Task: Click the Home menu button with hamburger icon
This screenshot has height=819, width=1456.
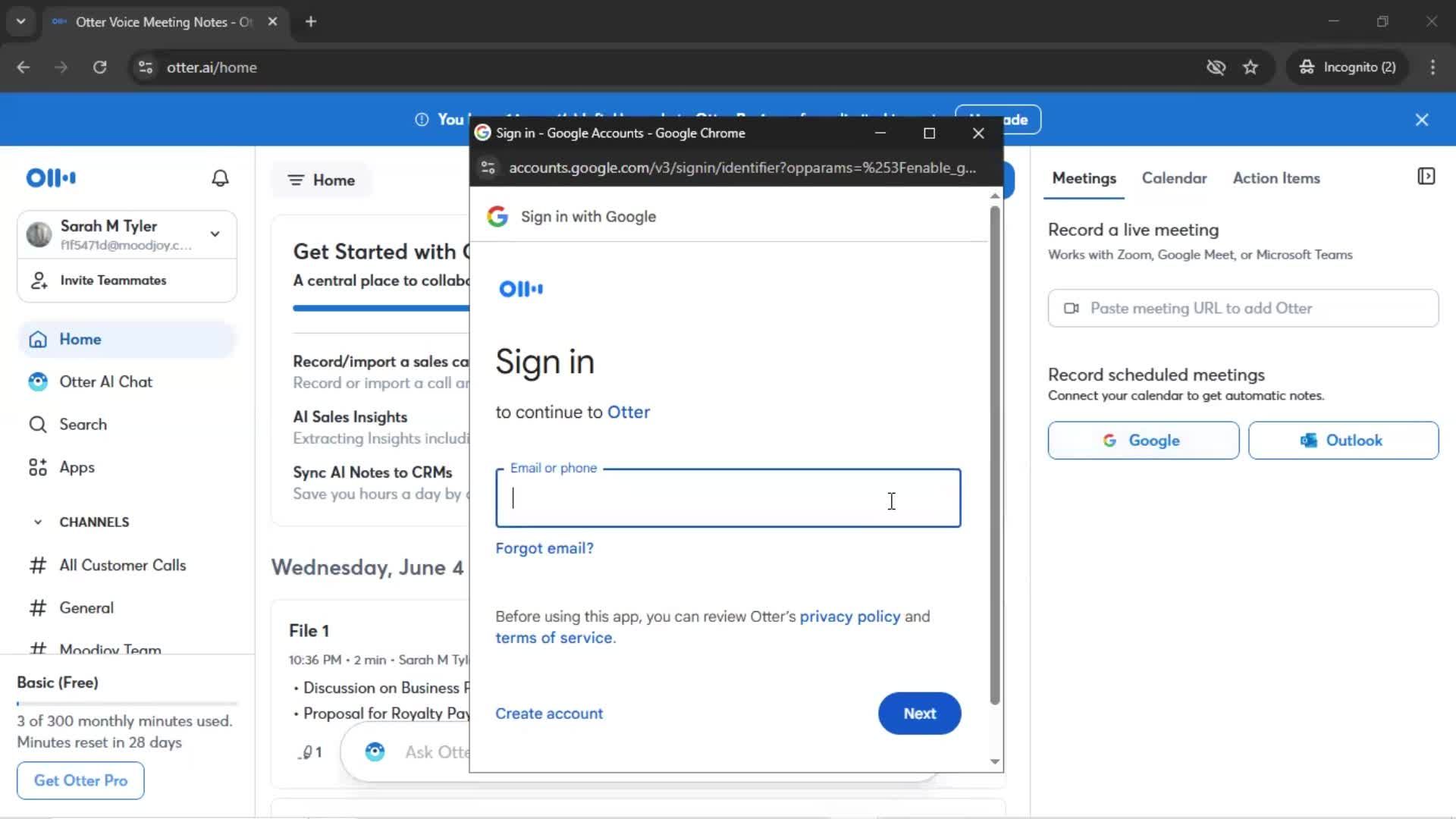Action: pos(322,180)
